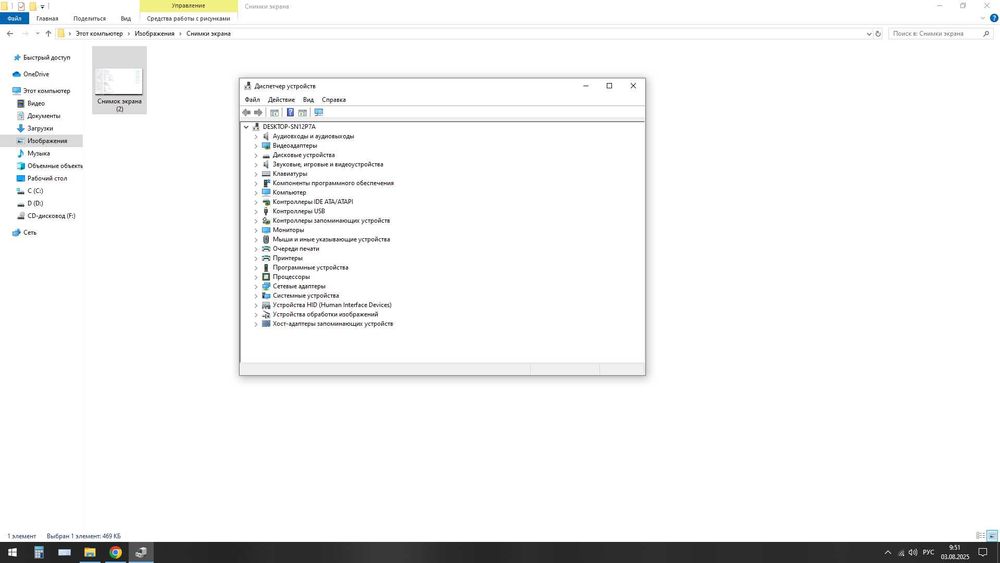Switch Explorer to large thumbnails view toggle
Image resolution: width=1000 pixels, height=563 pixels.
pos(992,536)
